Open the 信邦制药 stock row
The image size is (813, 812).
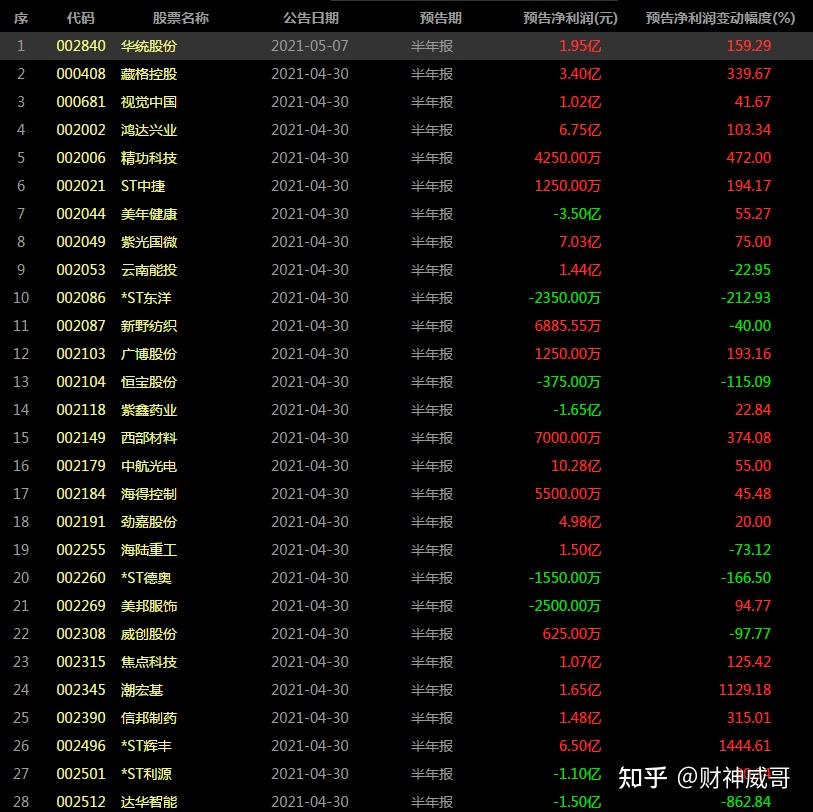coord(406,718)
